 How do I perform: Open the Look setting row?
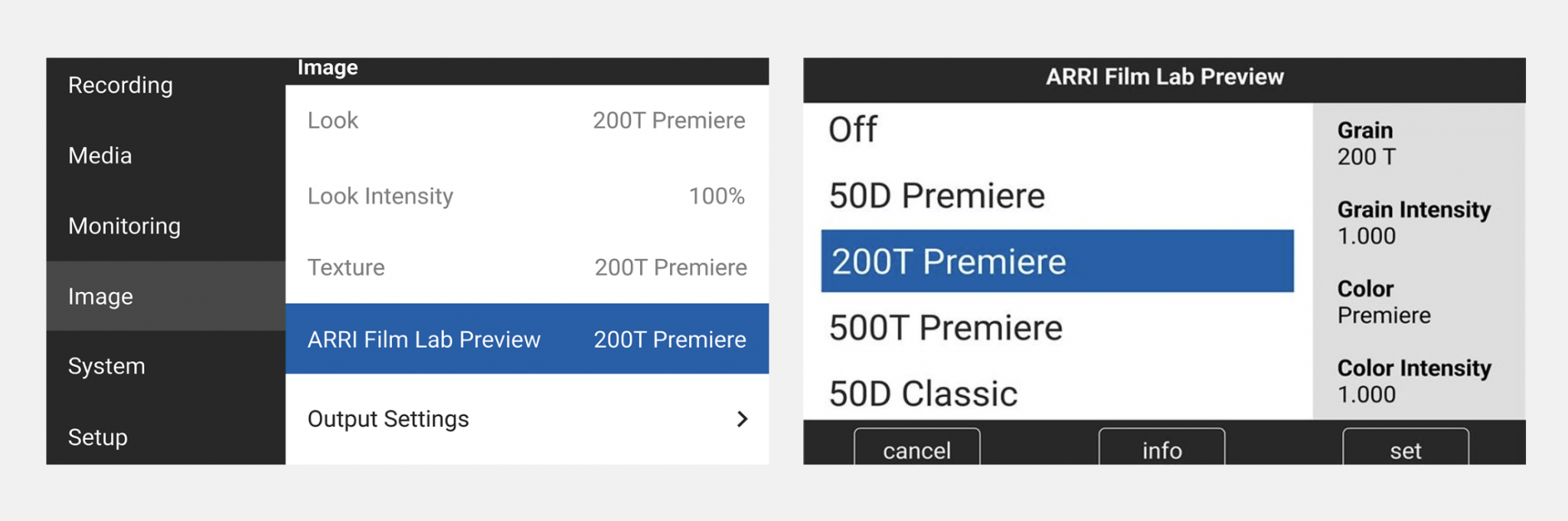coord(526,120)
